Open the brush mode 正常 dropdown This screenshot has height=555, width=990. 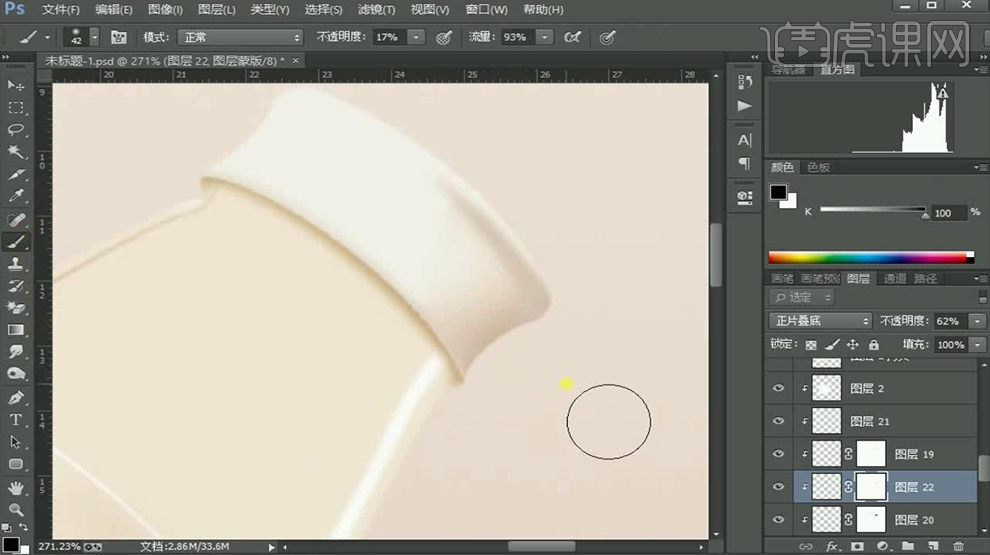[x=239, y=37]
